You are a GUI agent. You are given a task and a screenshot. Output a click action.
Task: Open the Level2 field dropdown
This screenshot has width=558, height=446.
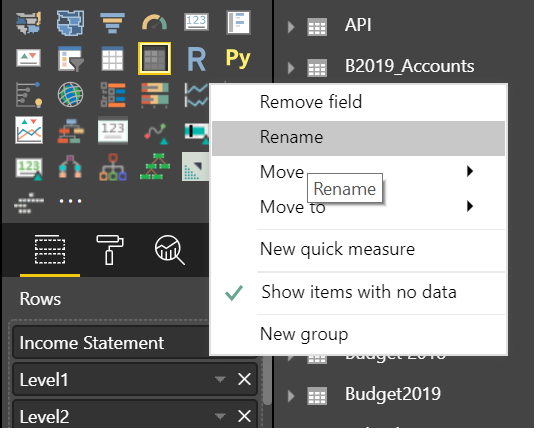pos(220,416)
